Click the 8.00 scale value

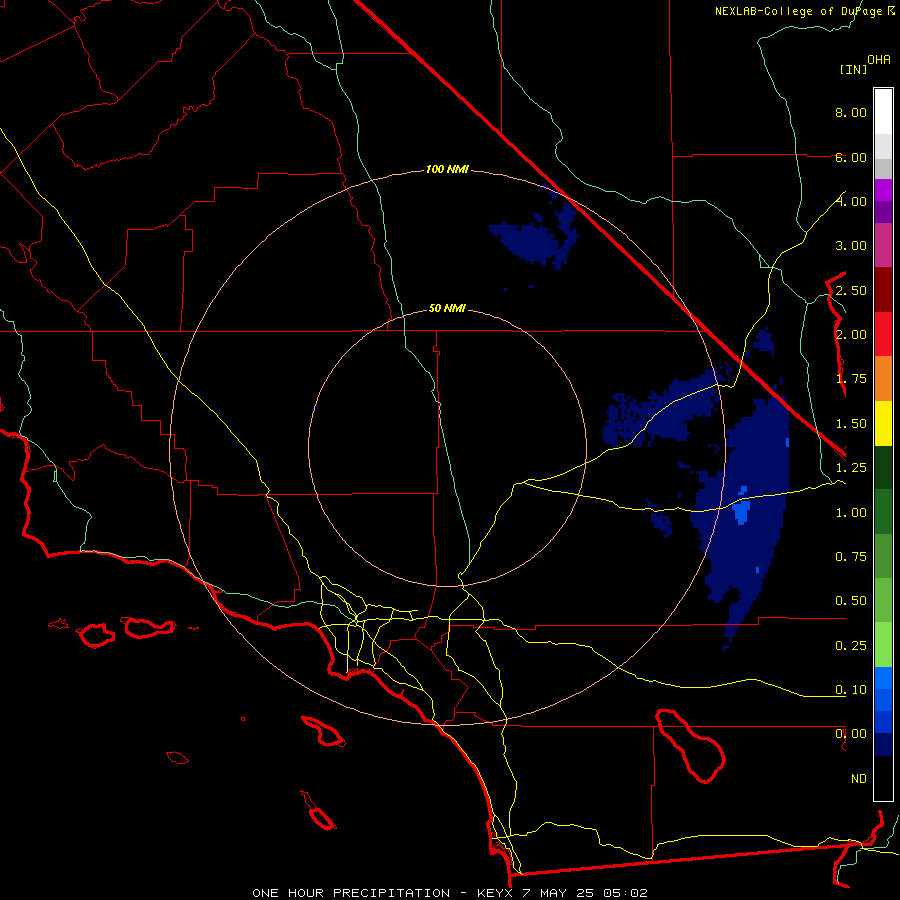851,112
